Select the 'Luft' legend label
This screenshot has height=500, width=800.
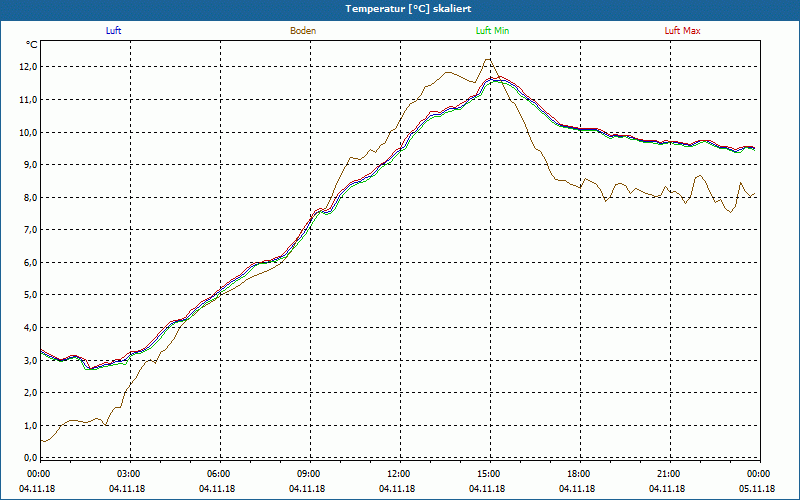click(113, 31)
